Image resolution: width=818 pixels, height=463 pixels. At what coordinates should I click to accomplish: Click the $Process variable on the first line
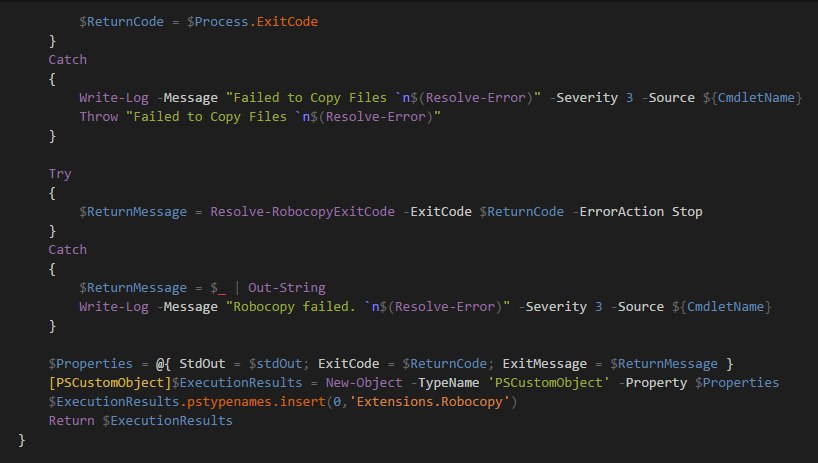click(x=218, y=21)
